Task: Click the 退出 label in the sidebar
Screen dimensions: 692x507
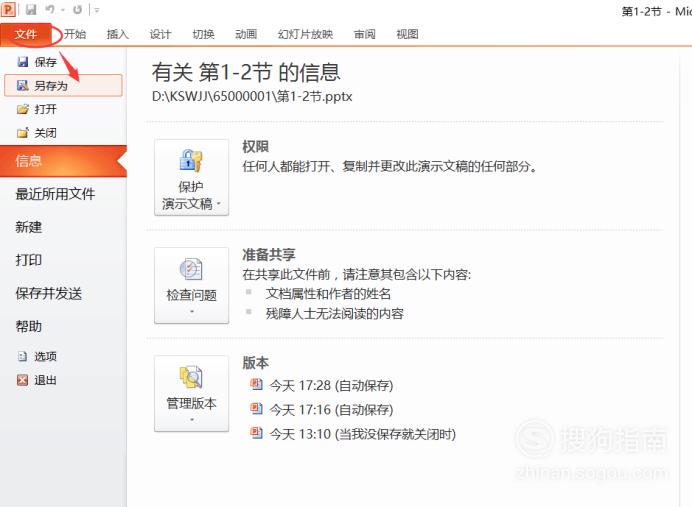Action: (46, 380)
